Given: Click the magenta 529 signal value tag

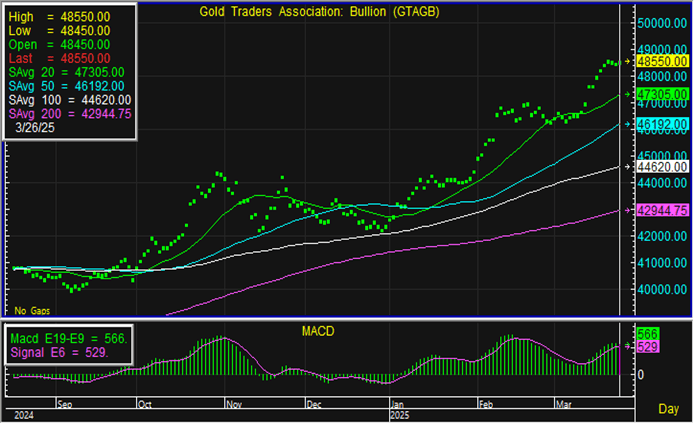Looking at the screenshot, I should coord(648,346).
